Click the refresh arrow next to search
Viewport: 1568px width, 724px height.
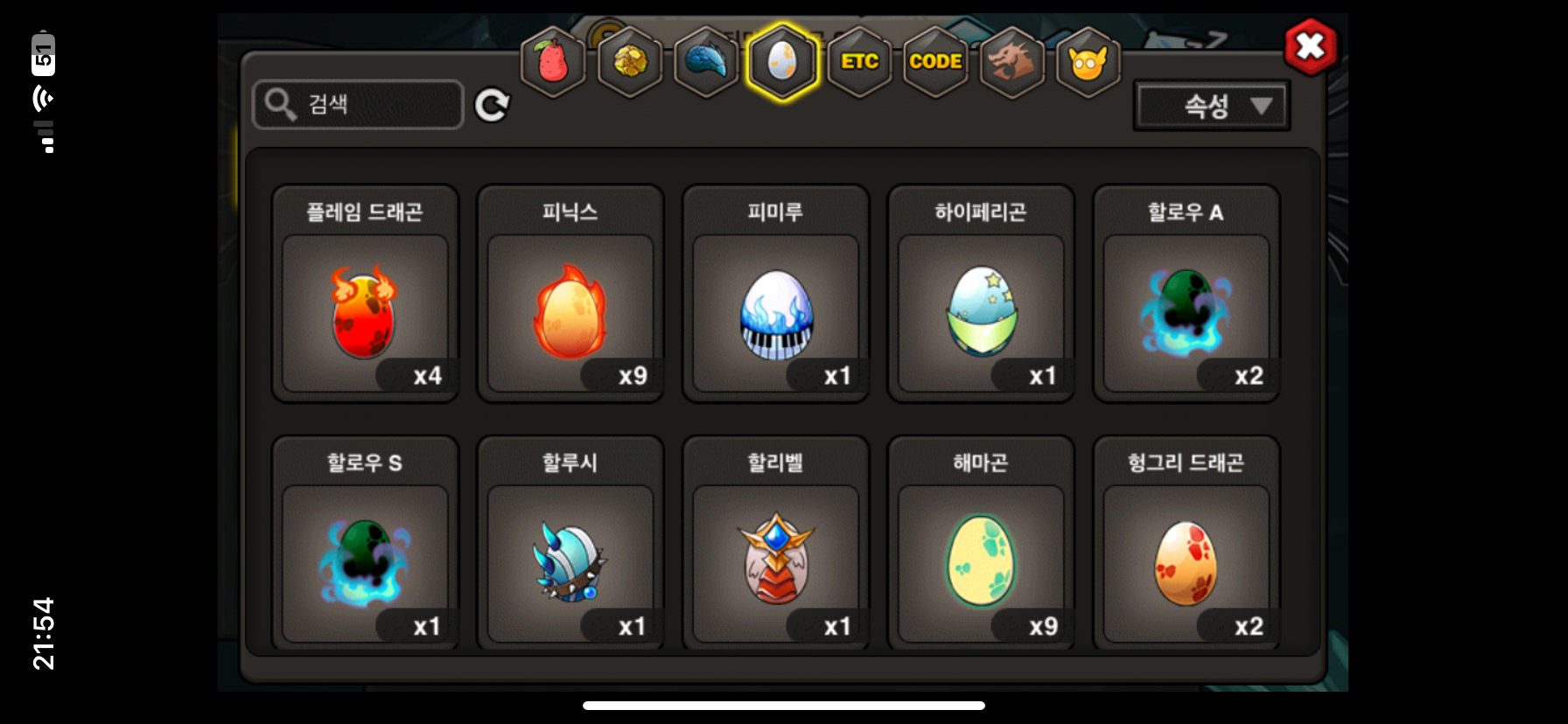click(492, 105)
